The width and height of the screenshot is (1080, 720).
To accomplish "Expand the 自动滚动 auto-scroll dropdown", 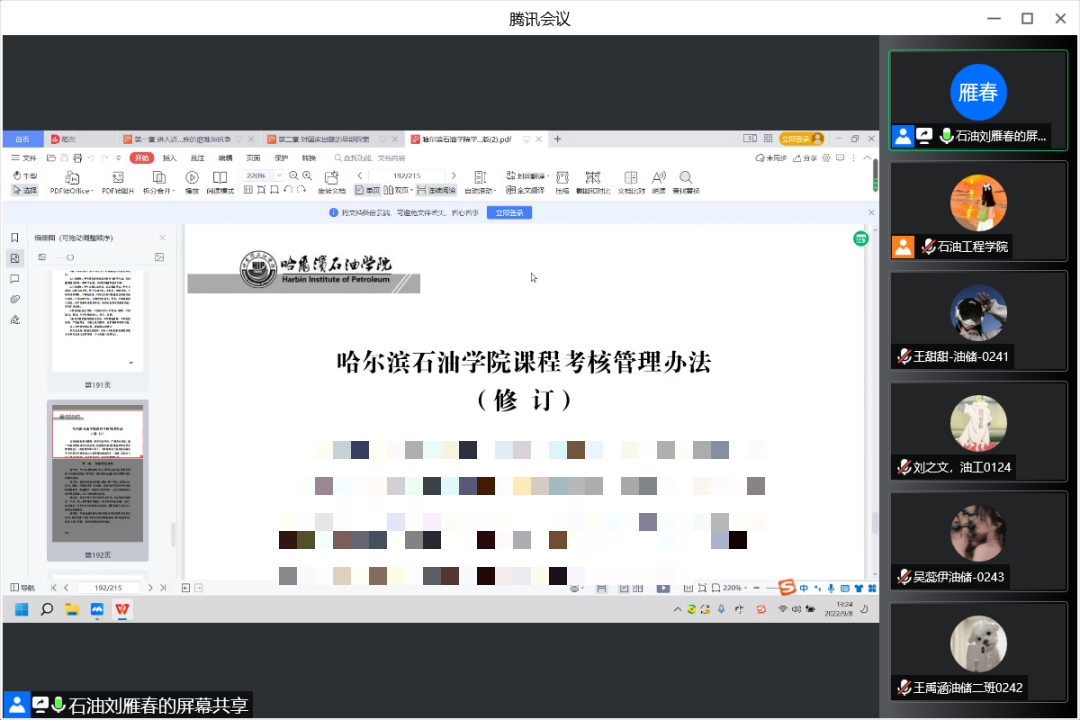I will click(480, 190).
